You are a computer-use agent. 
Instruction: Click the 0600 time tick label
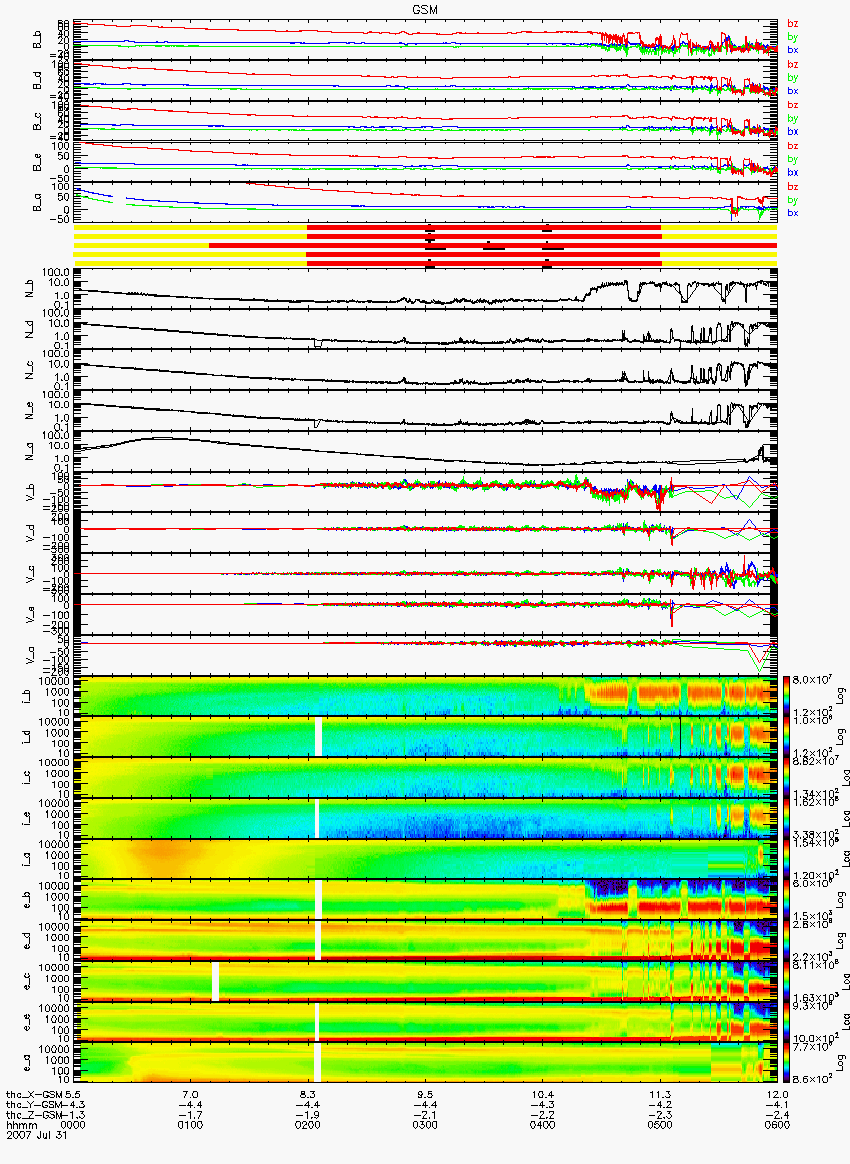(777, 1124)
